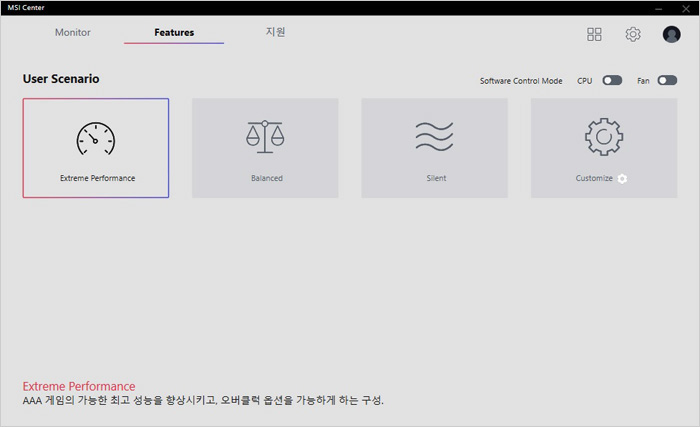The height and width of the screenshot is (427, 700).
Task: Click the Extreme Performance card label
Action: pos(97,178)
